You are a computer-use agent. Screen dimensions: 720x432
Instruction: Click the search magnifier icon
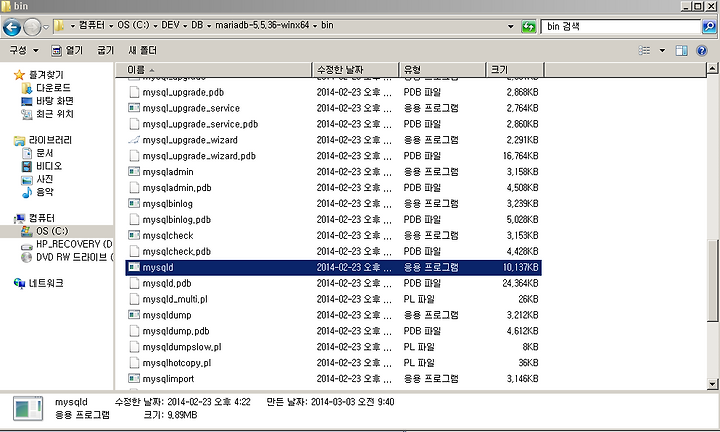click(709, 27)
